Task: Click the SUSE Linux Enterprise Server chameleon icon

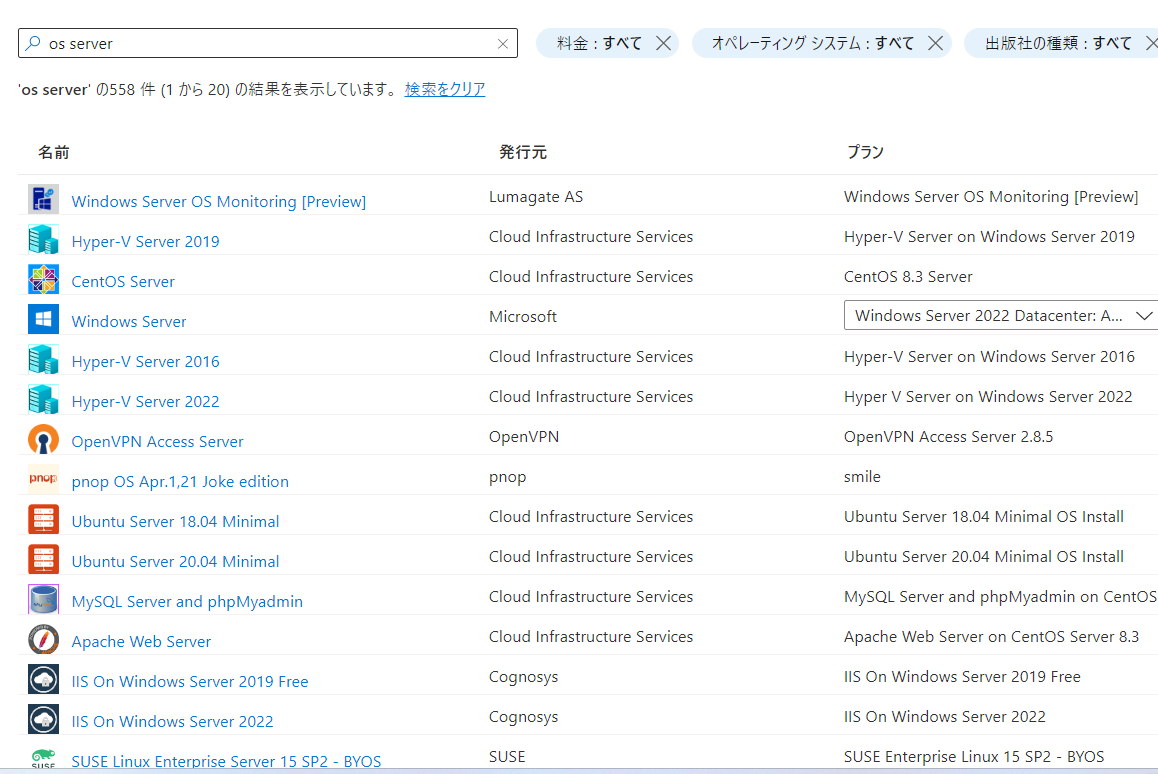Action: 44,758
